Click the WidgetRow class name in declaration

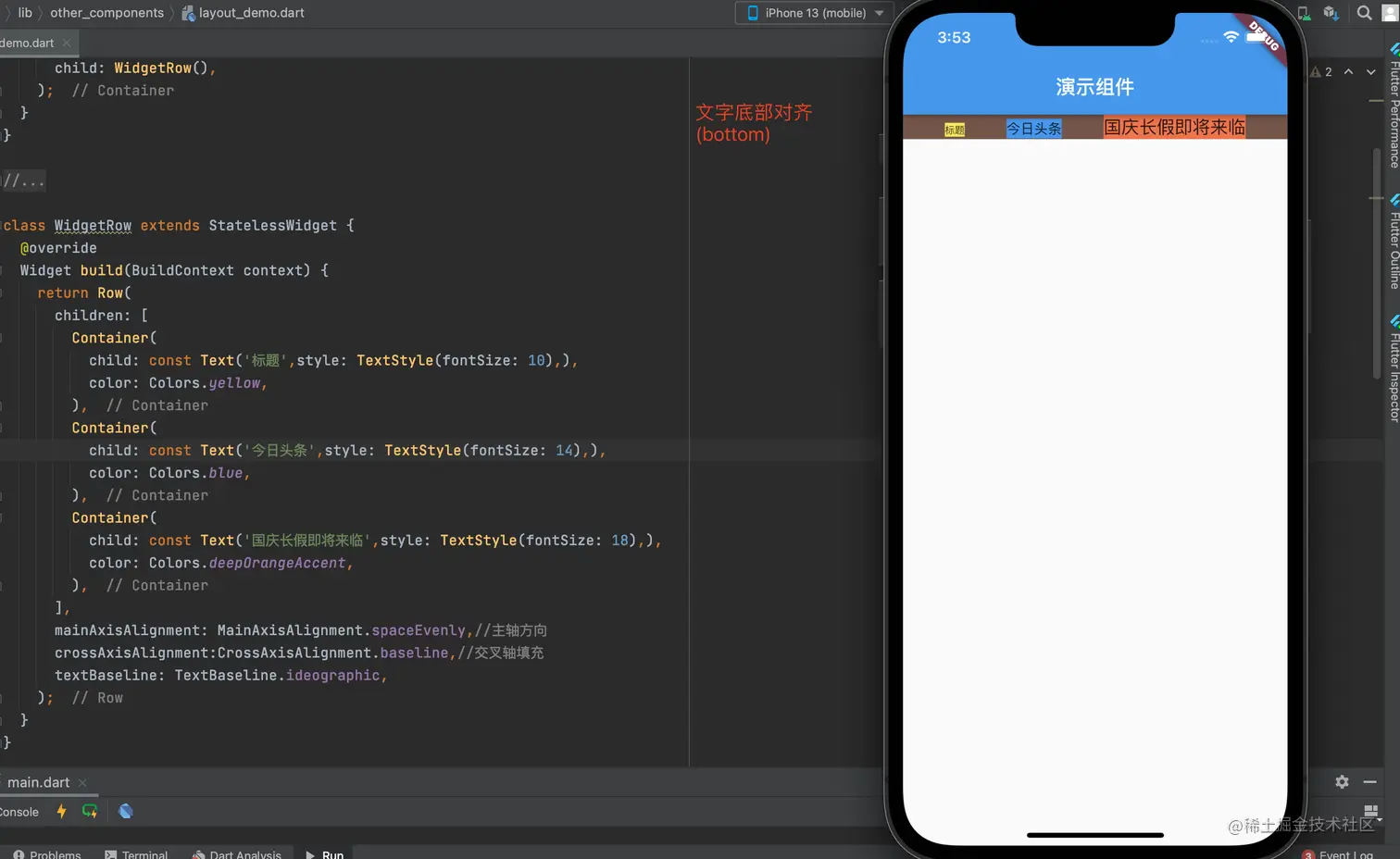pos(93,226)
